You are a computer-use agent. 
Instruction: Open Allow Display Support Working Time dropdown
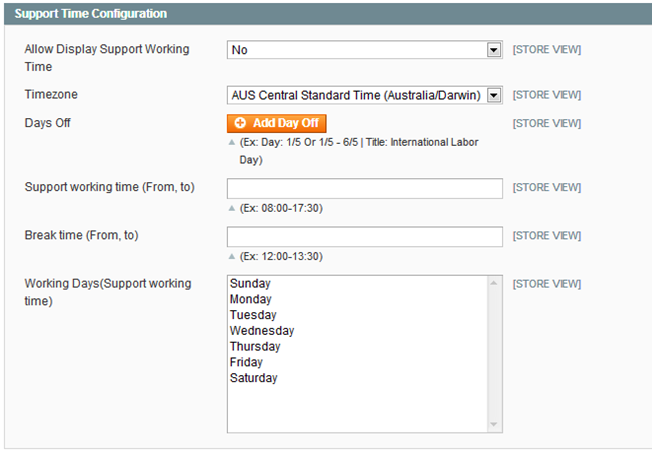pyautogui.click(x=365, y=50)
